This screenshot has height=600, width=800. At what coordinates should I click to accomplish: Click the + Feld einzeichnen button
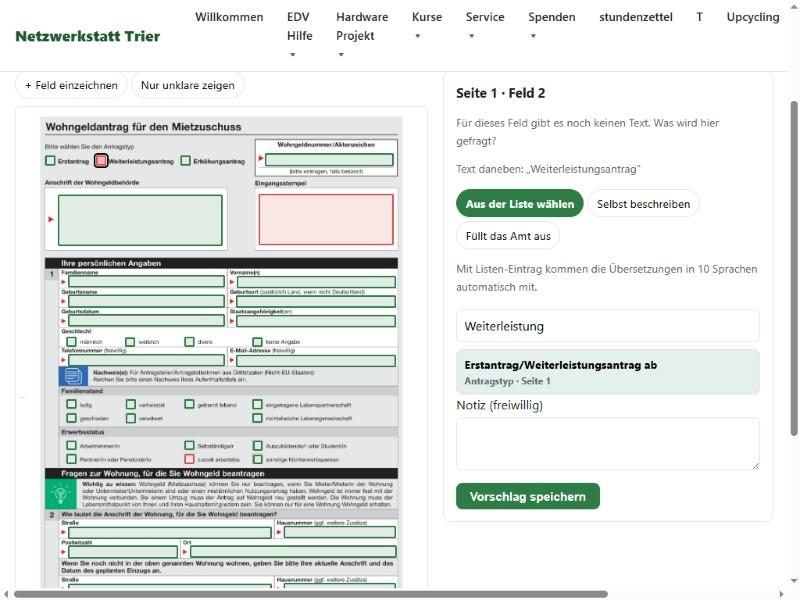pos(71,85)
